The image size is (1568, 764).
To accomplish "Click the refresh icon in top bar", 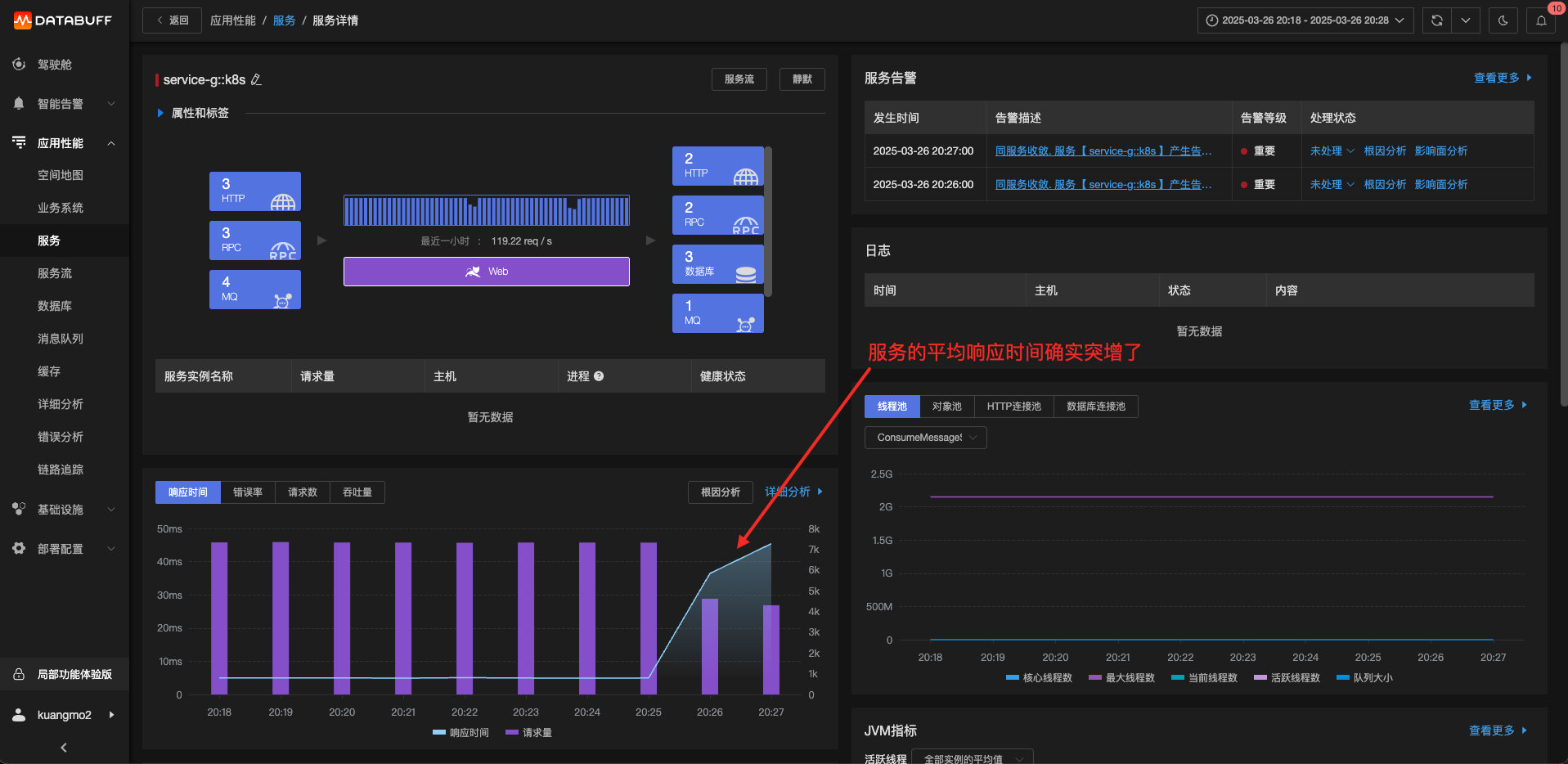I will click(1436, 20).
